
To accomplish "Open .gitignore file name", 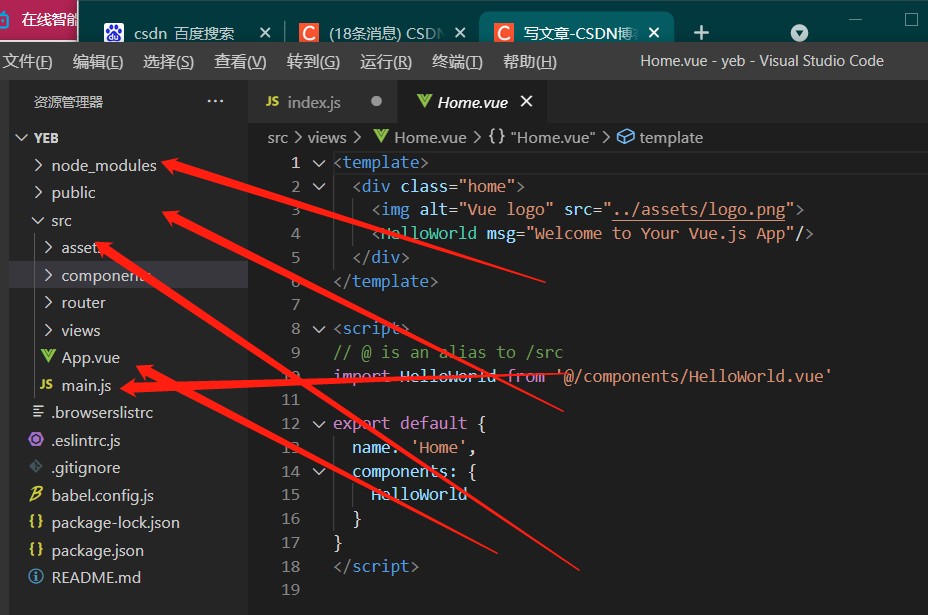I will coord(86,468).
